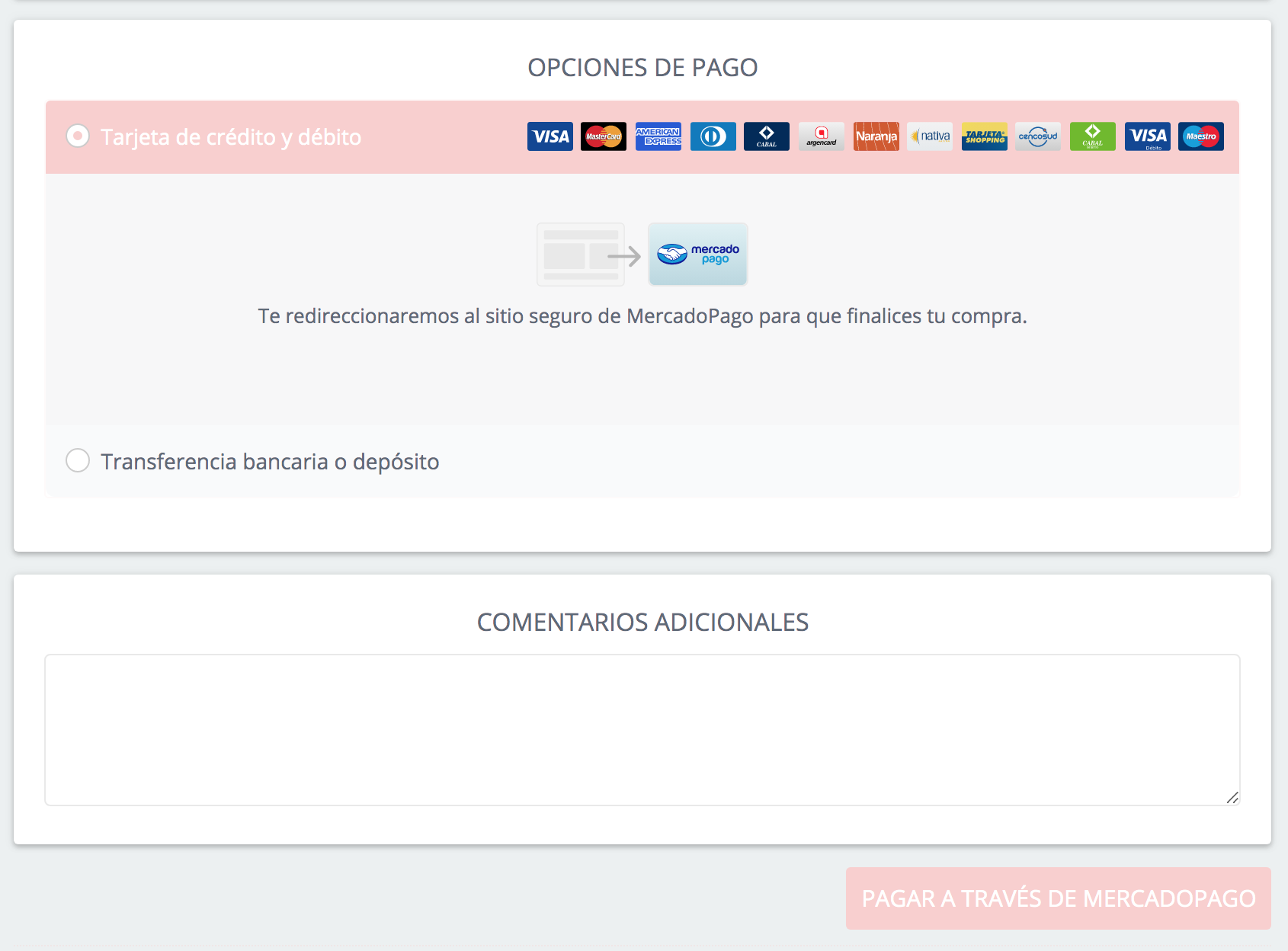Click the orange Naranja card icon
The width and height of the screenshot is (1288, 951).
[x=876, y=136]
